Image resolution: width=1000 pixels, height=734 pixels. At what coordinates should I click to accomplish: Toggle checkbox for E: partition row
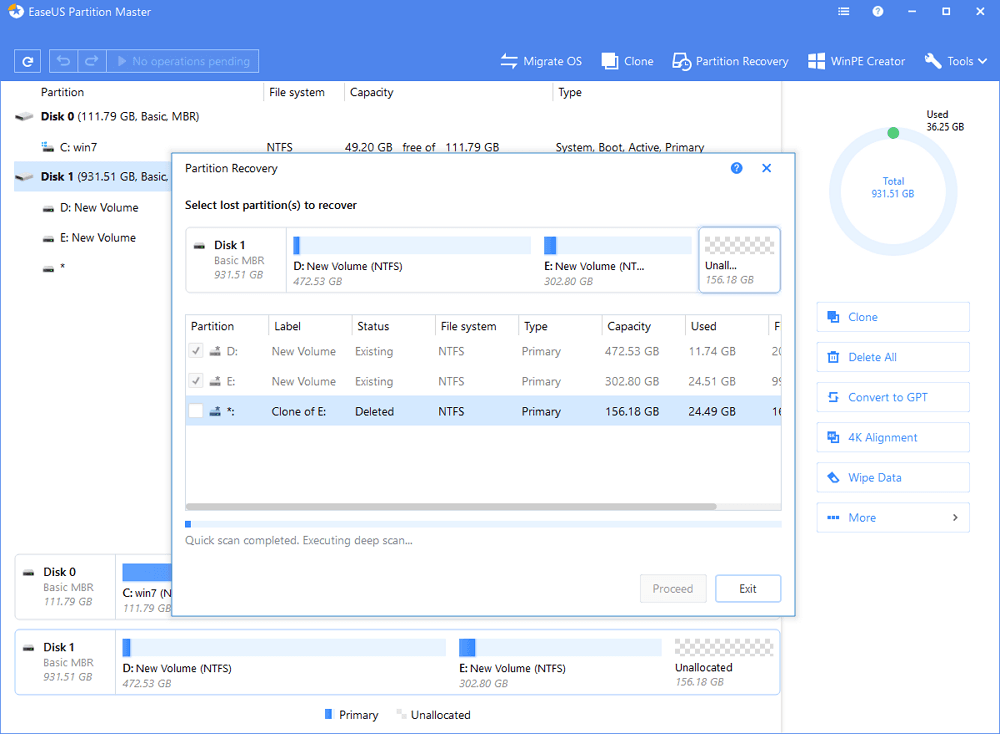(x=196, y=381)
